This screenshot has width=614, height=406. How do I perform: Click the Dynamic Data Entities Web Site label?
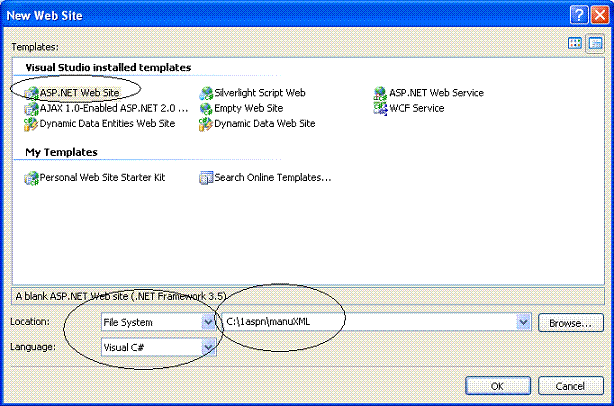point(107,123)
